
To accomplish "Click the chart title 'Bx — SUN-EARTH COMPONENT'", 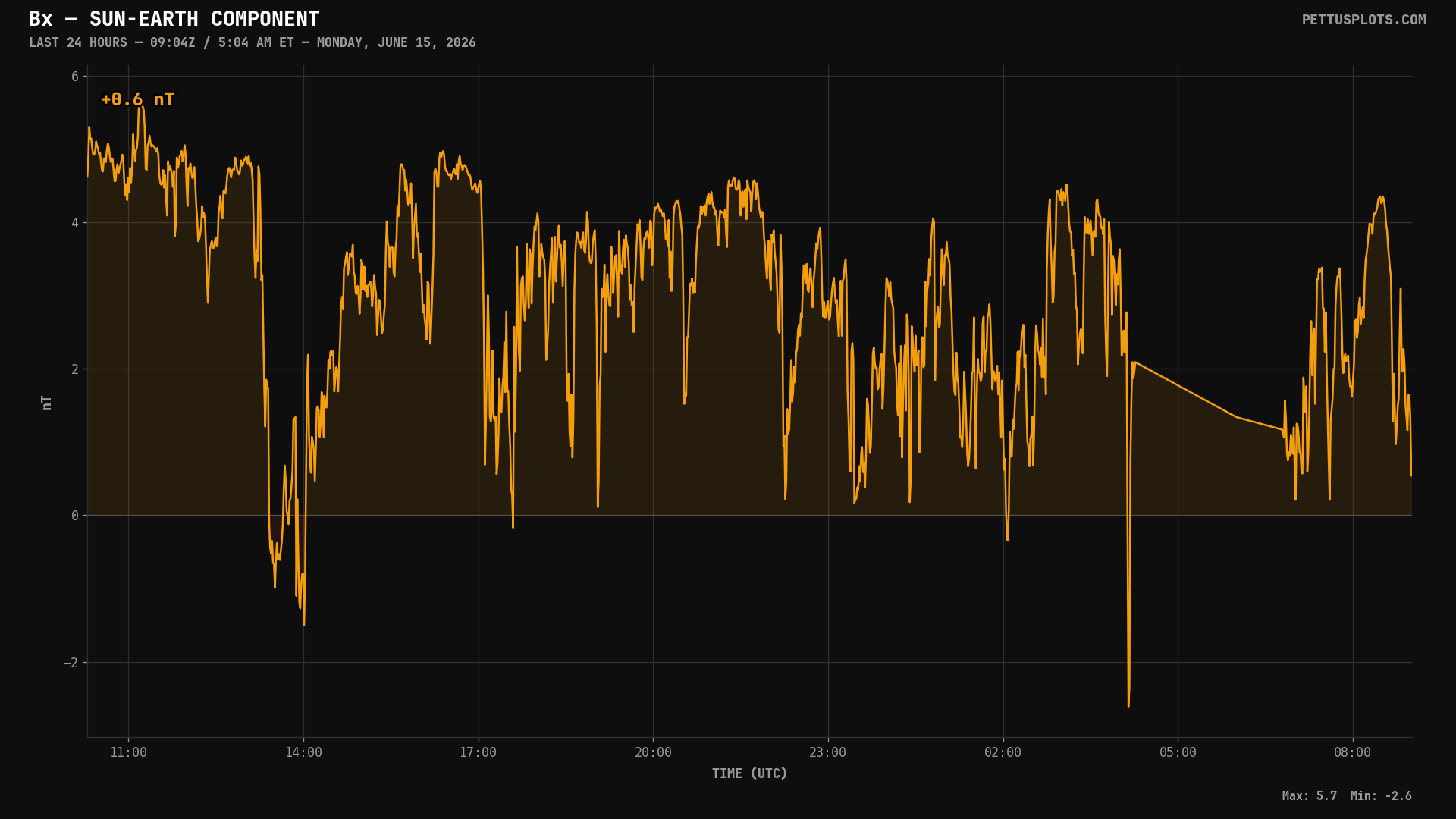I will (x=174, y=19).
